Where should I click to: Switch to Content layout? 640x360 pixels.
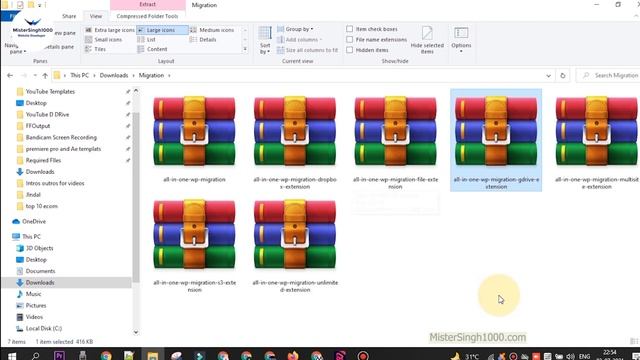click(152, 49)
